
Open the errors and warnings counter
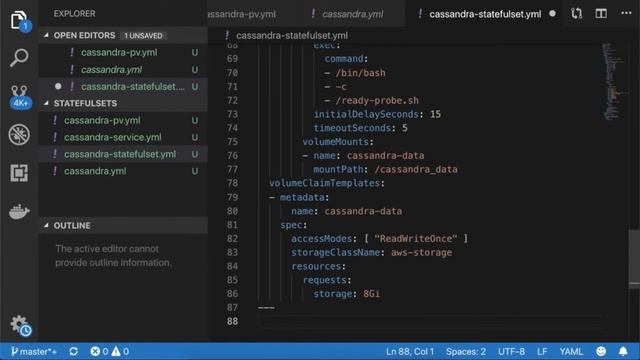pyautogui.click(x=110, y=351)
